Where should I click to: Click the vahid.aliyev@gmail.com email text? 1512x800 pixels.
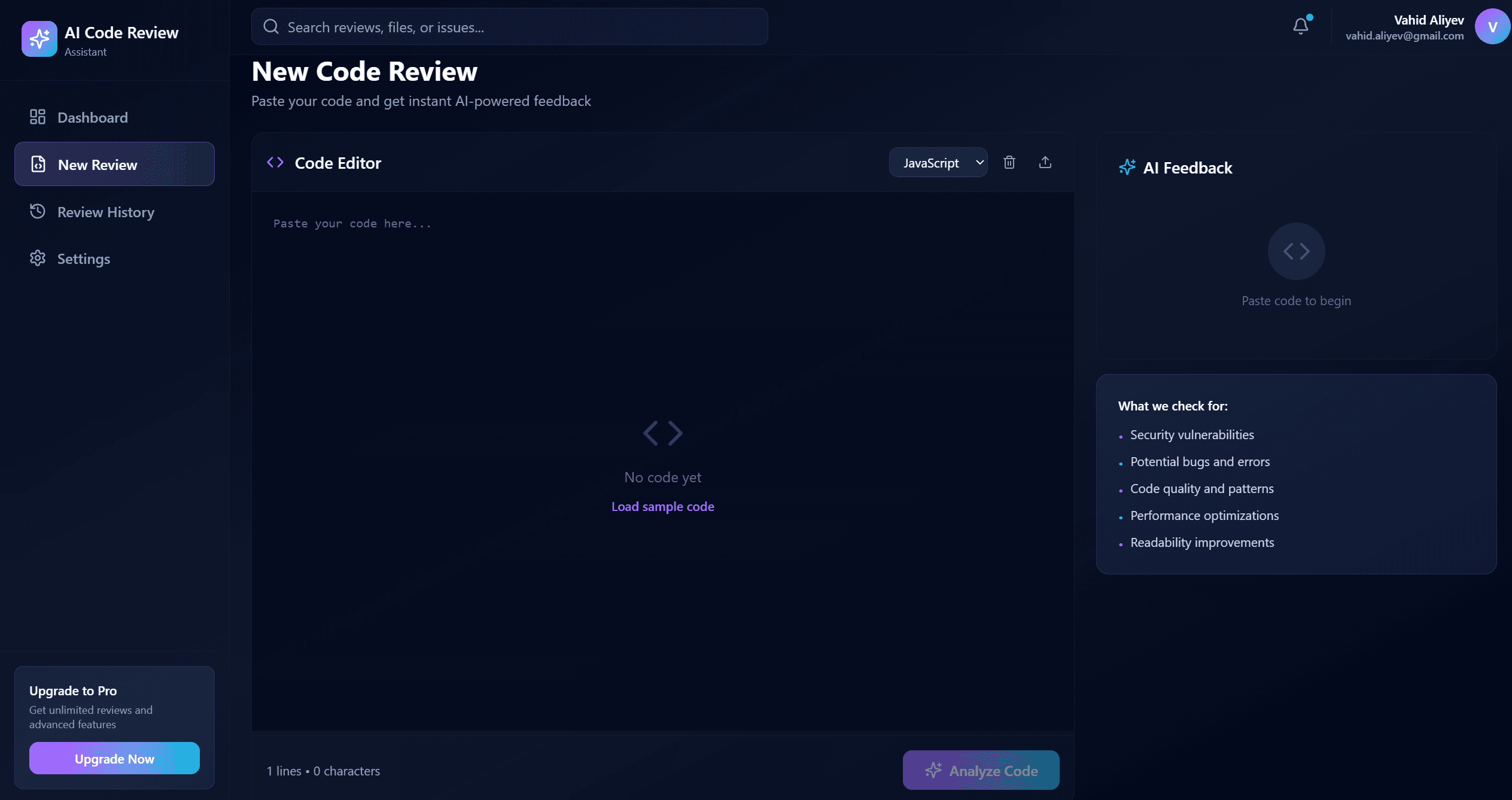[1404, 36]
